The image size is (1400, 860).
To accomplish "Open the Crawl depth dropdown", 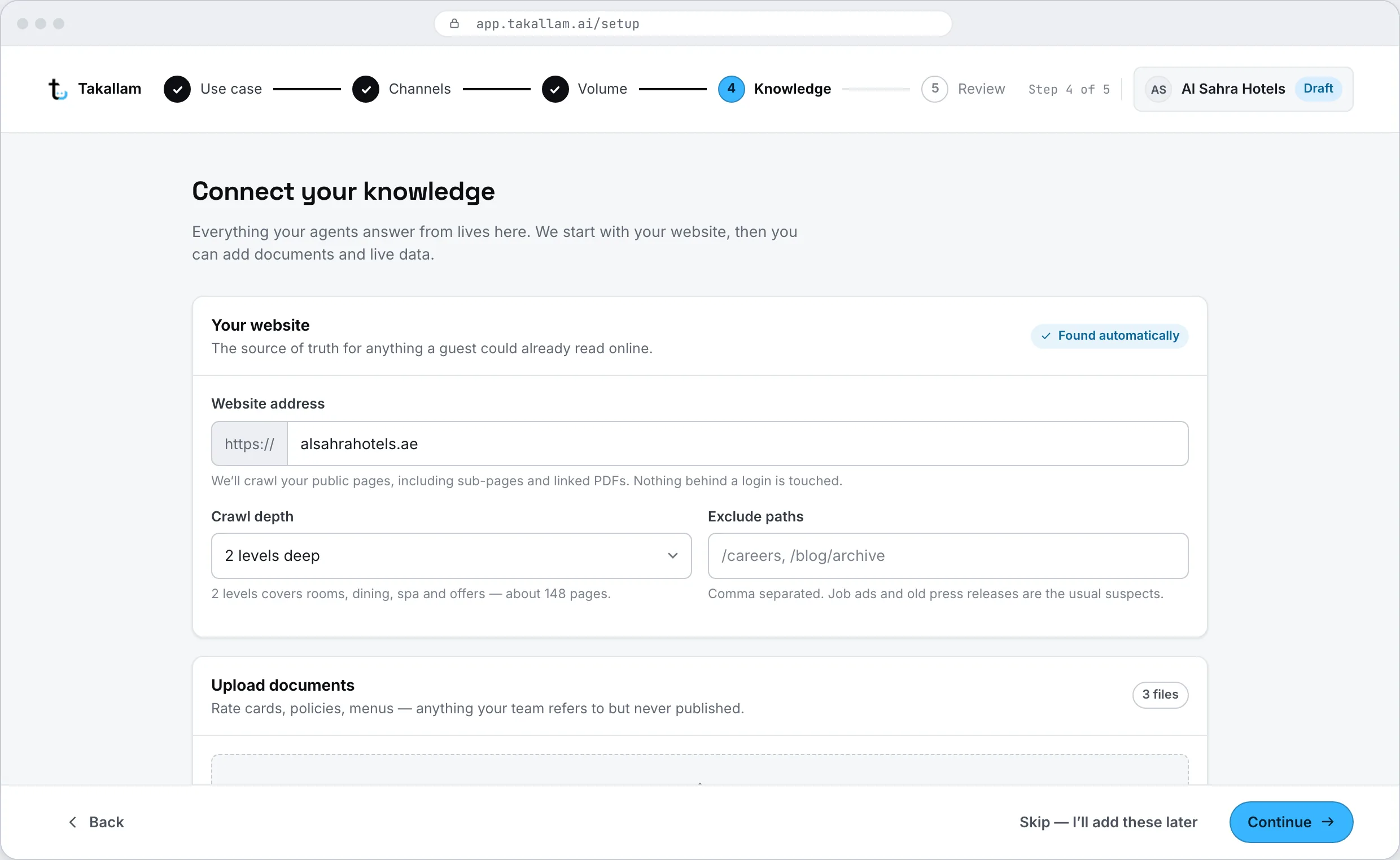I will 451,556.
